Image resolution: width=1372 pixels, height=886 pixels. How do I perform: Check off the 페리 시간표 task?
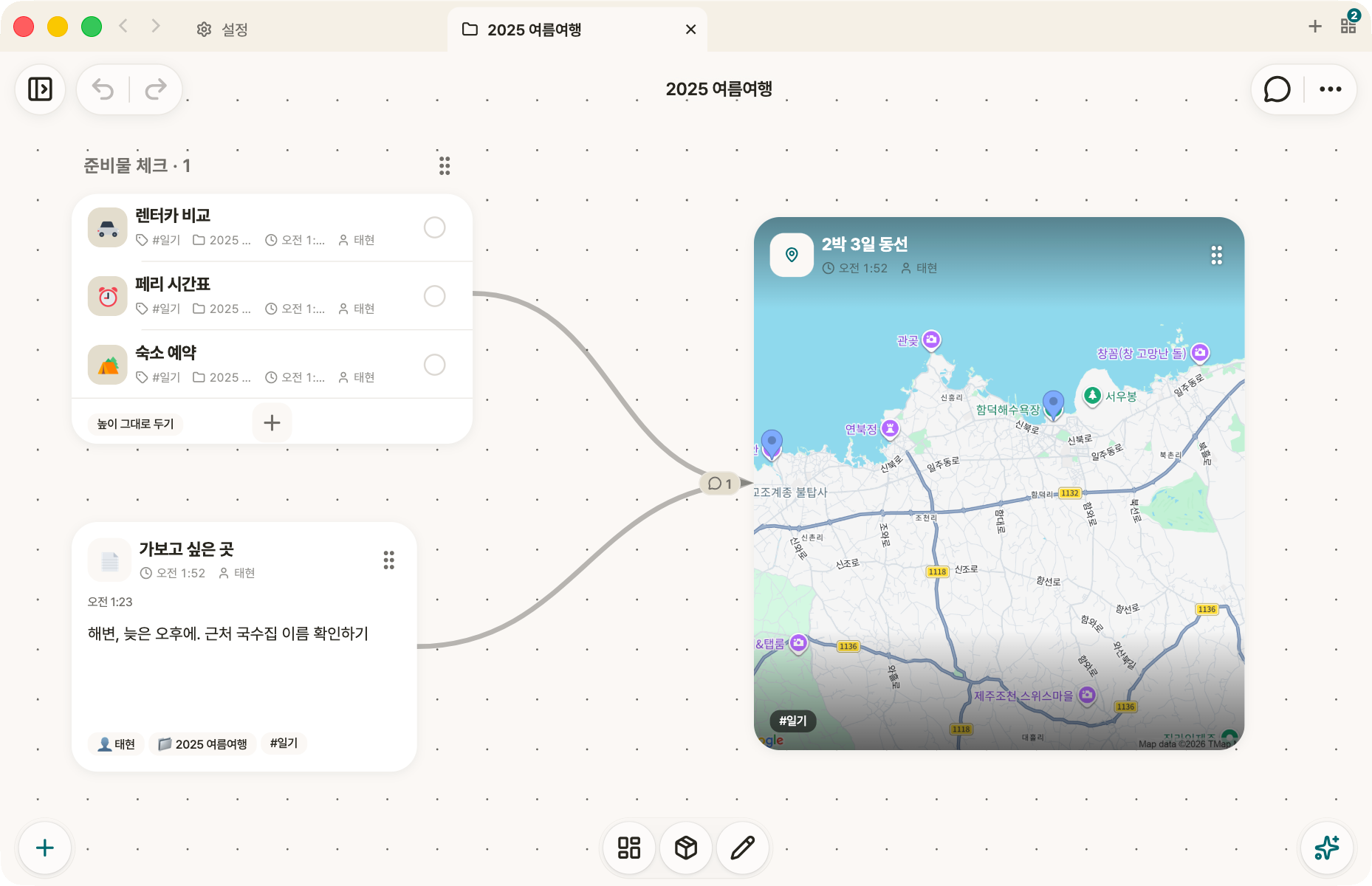[x=434, y=296]
